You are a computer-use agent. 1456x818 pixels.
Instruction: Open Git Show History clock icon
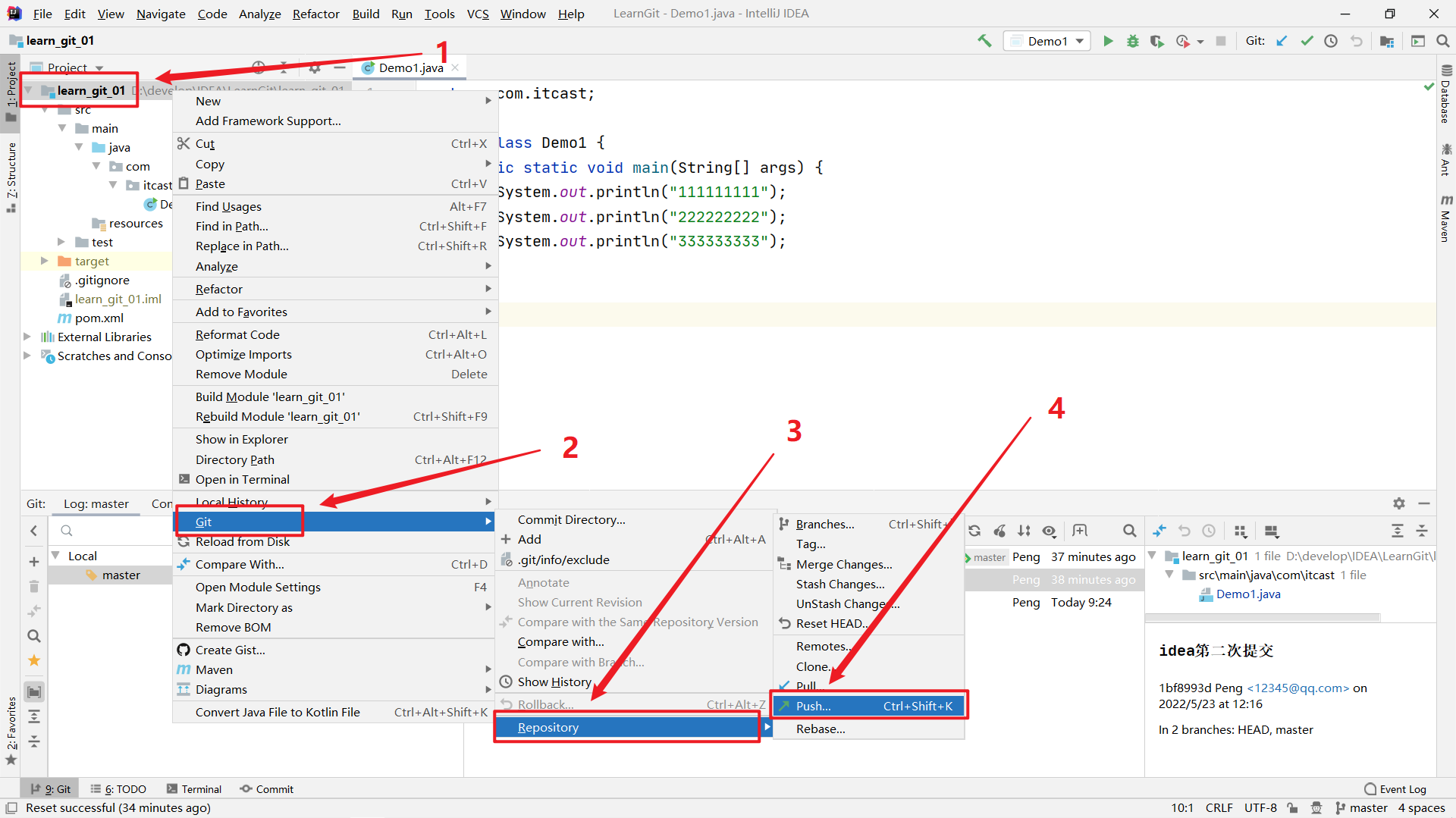click(1331, 41)
